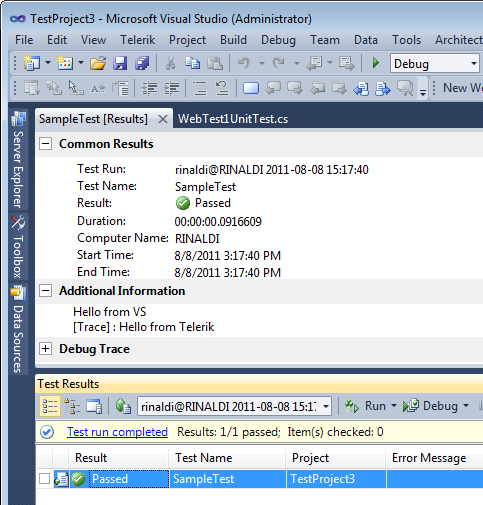Image resolution: width=483 pixels, height=505 pixels.
Task: Click the green Start Debugging arrow
Action: click(376, 63)
